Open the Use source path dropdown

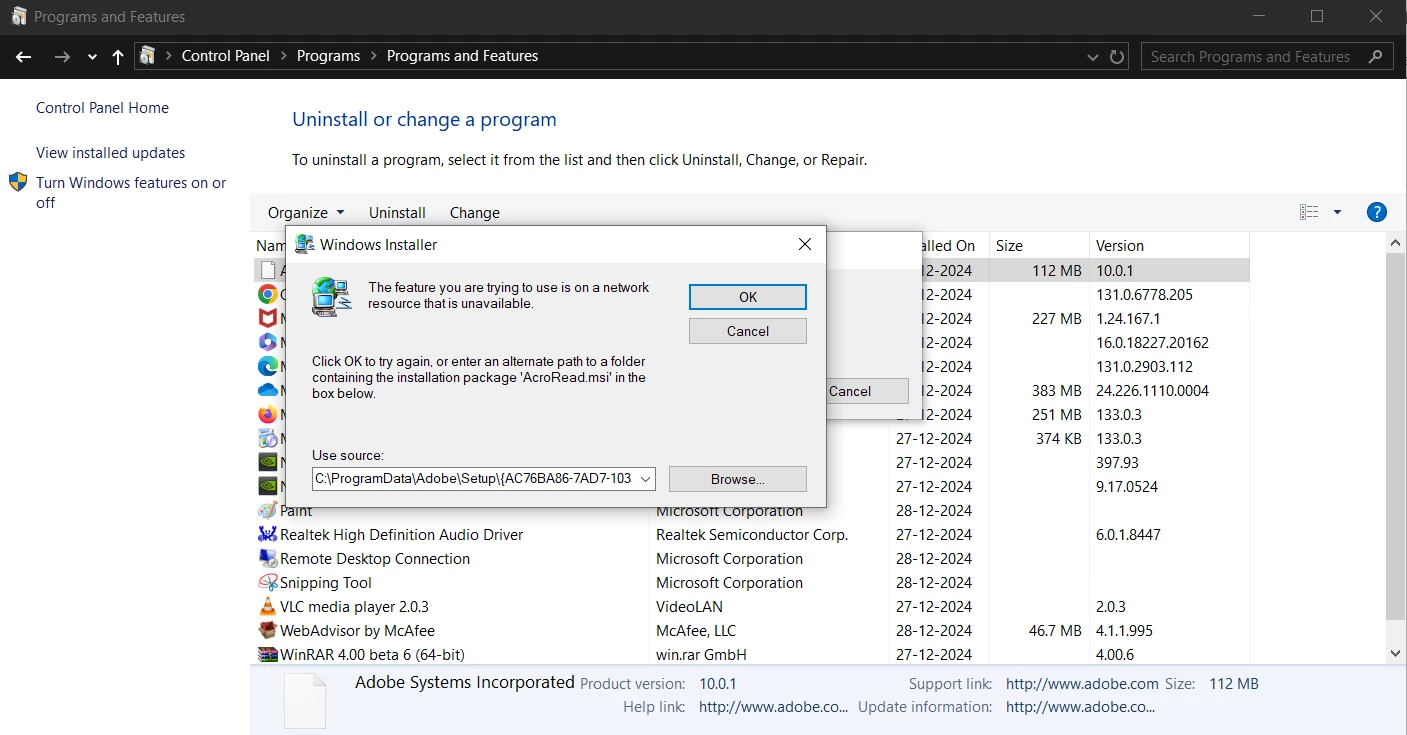coord(645,479)
